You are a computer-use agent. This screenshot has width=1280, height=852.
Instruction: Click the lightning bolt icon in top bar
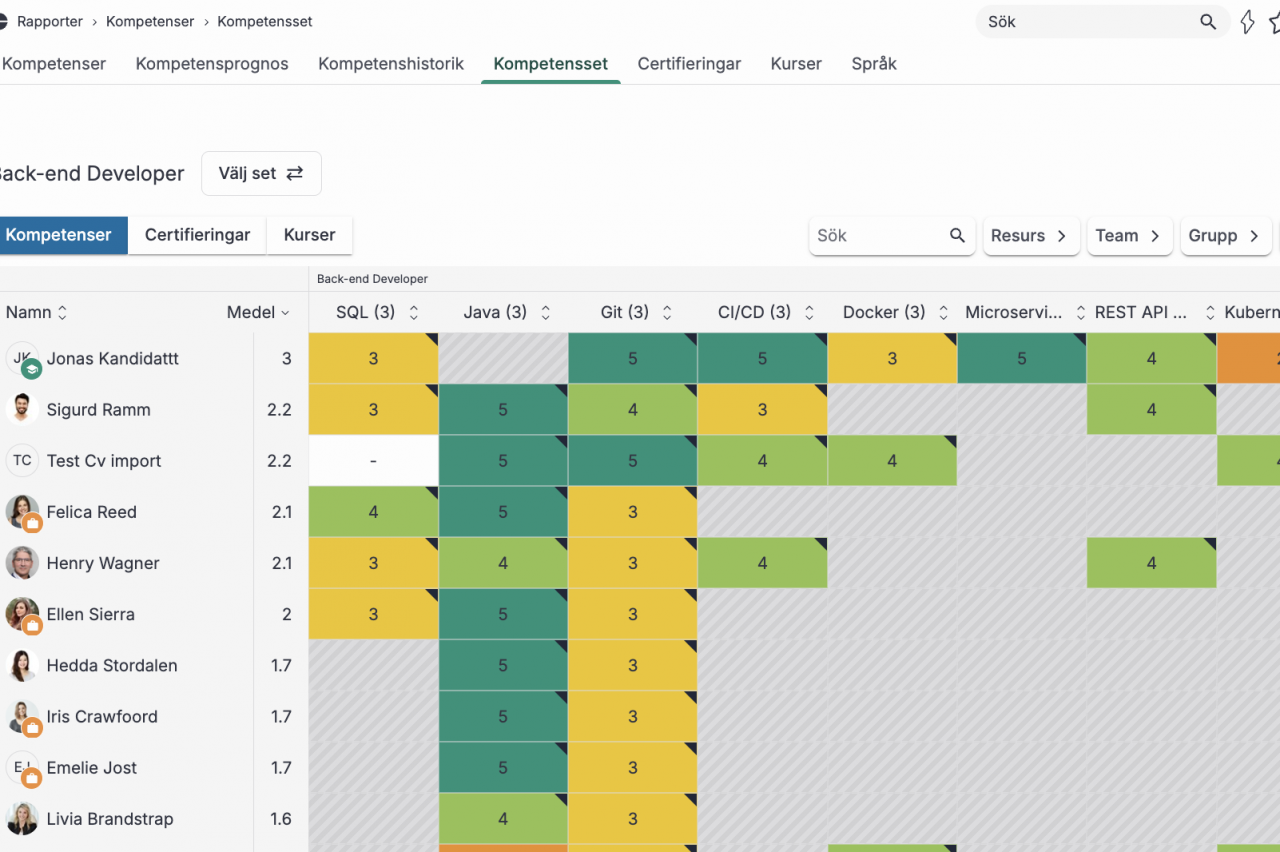(1247, 22)
